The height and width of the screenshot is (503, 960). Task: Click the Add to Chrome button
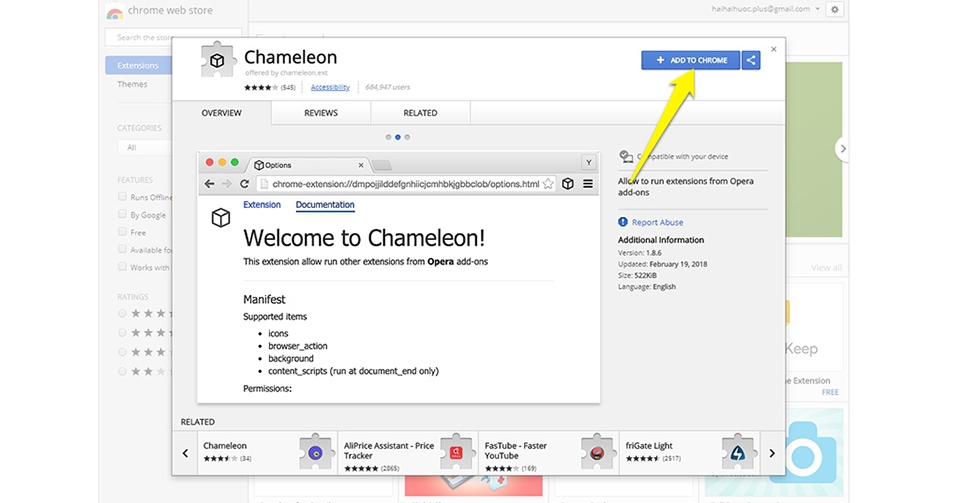pyautogui.click(x=691, y=60)
